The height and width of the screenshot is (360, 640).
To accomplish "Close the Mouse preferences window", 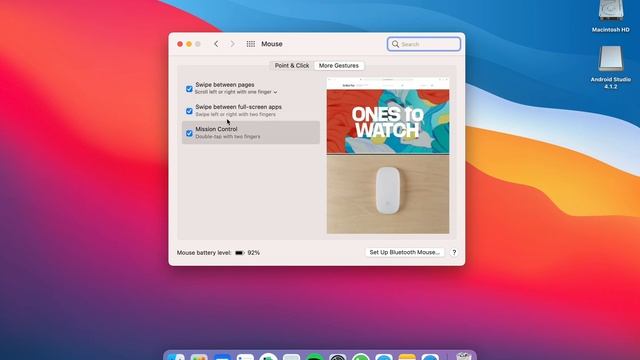I will 180,44.
